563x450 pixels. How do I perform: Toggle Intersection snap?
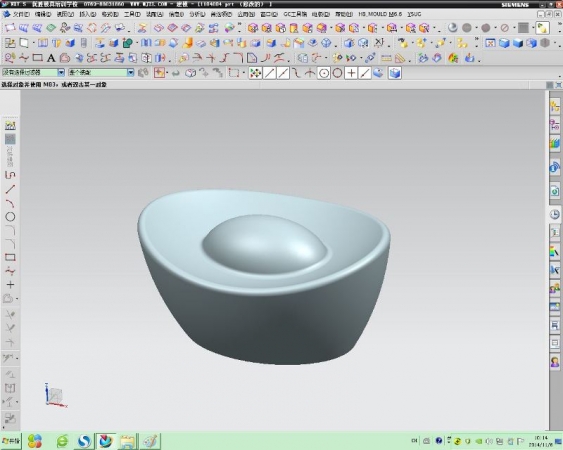(x=310, y=73)
